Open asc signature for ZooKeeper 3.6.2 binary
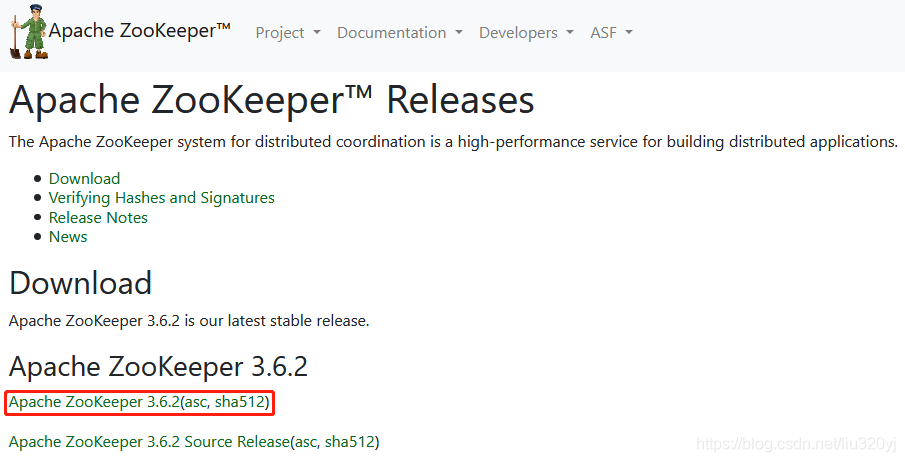Image resolution: width=905 pixels, height=462 pixels. 195,402
